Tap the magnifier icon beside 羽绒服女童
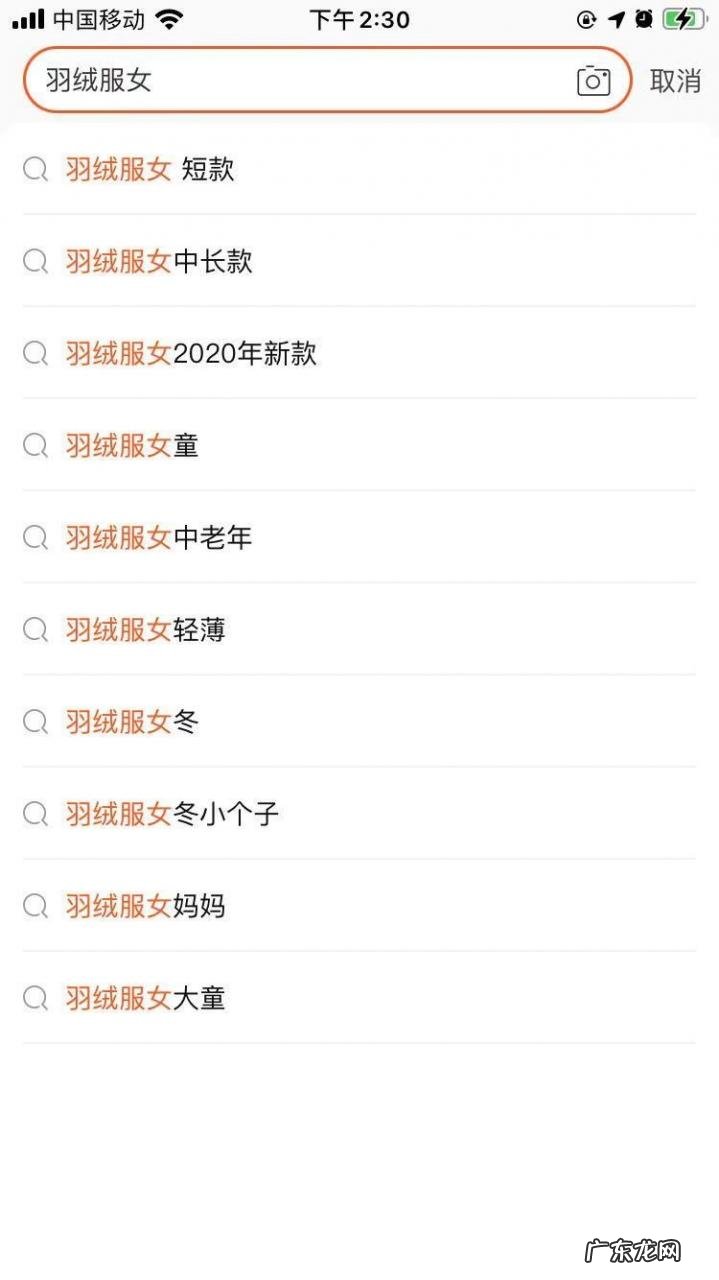 [35, 445]
